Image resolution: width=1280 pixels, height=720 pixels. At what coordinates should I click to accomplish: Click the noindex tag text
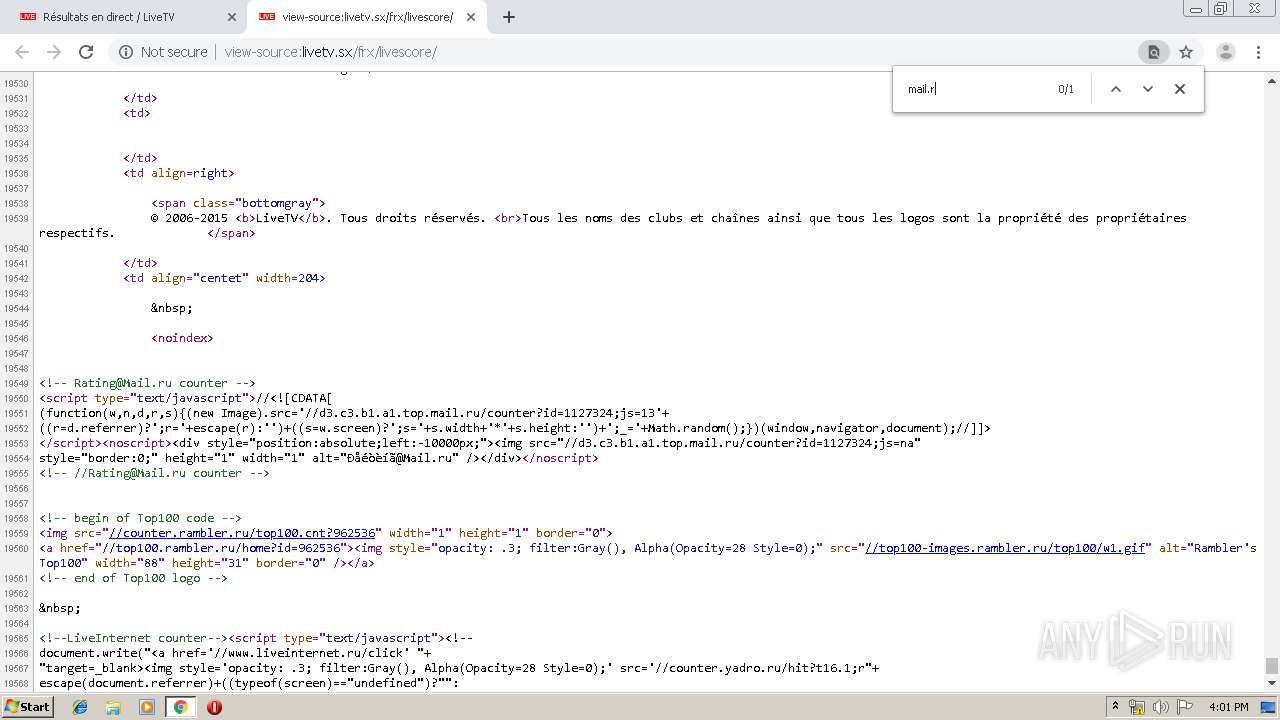(182, 338)
